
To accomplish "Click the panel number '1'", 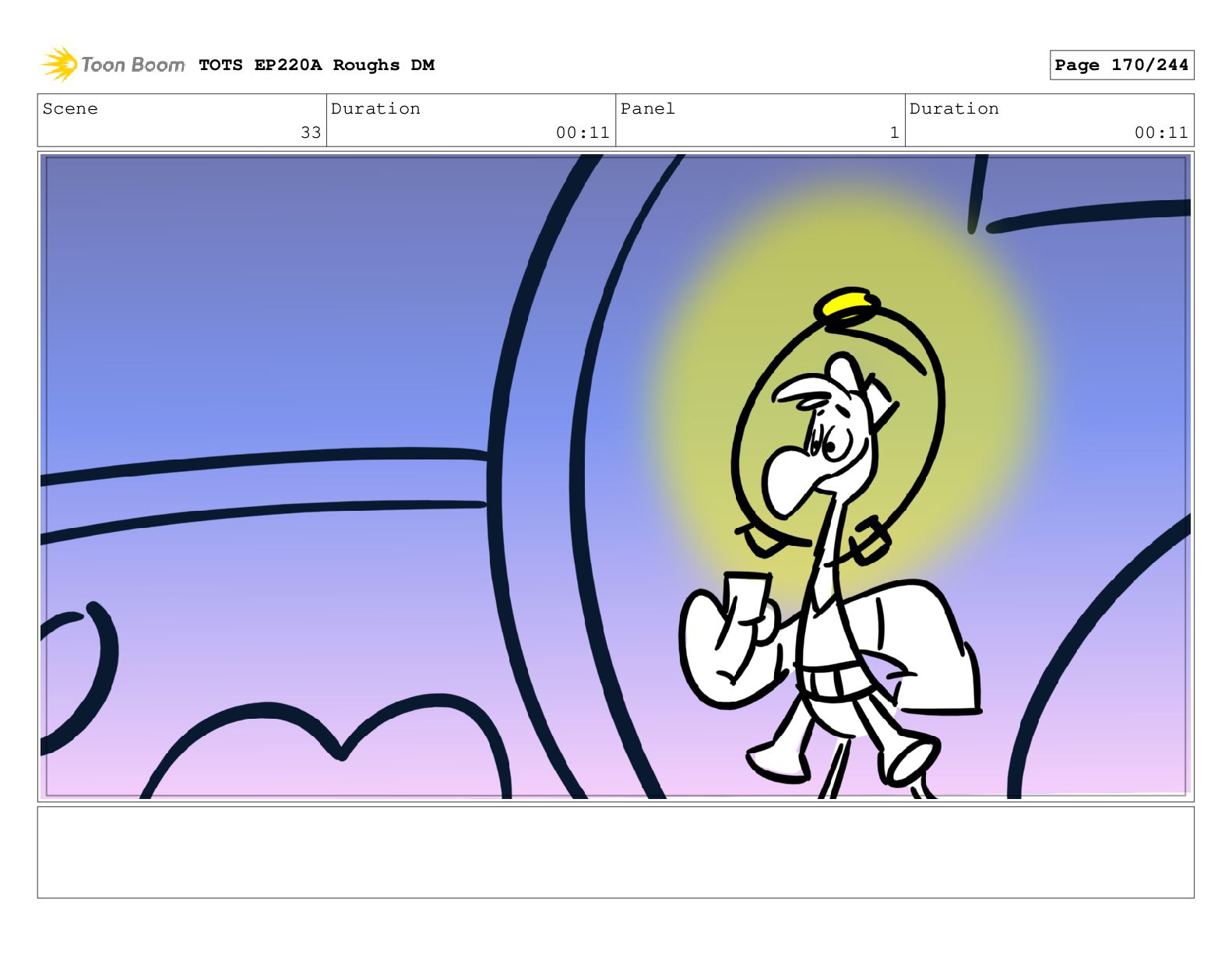I will tap(894, 132).
